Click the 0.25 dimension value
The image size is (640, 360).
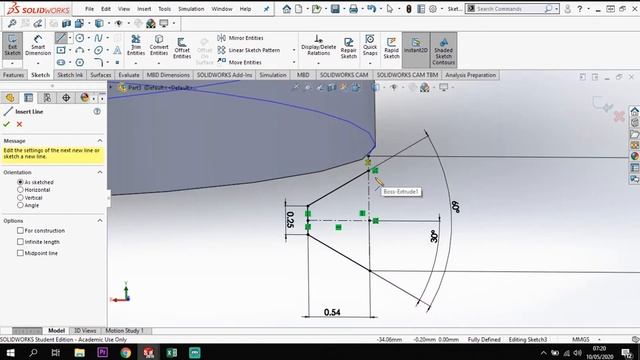pos(290,220)
